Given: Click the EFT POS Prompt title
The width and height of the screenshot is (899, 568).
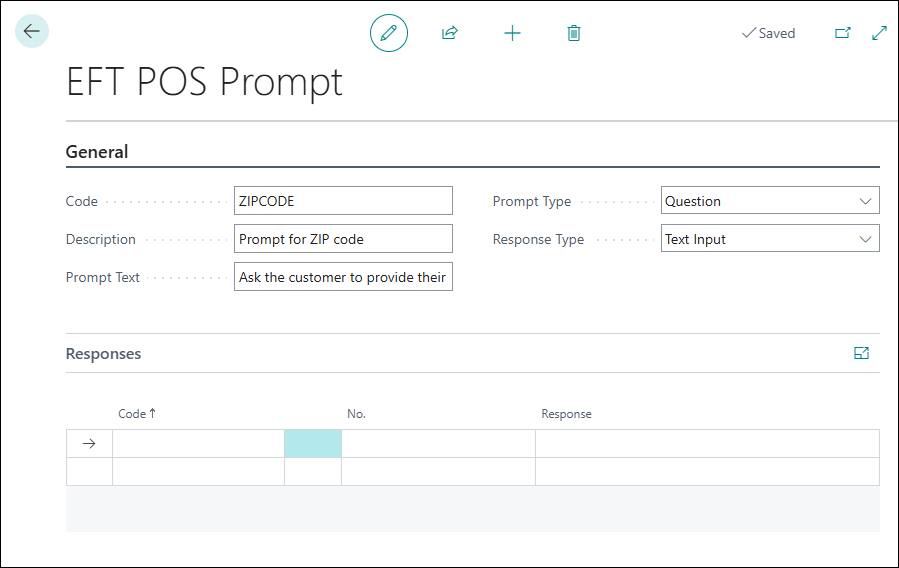Looking at the screenshot, I should tap(204, 81).
